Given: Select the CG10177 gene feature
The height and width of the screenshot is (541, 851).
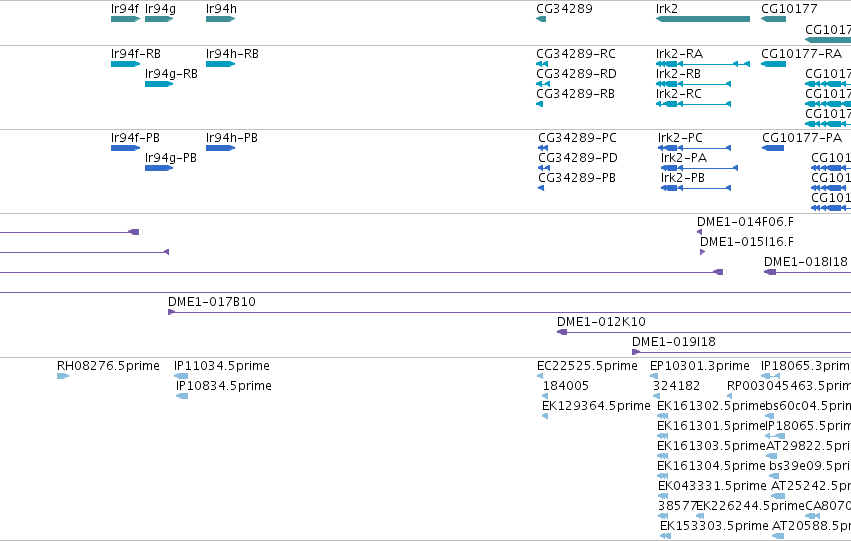Looking at the screenshot, I should click(x=773, y=19).
